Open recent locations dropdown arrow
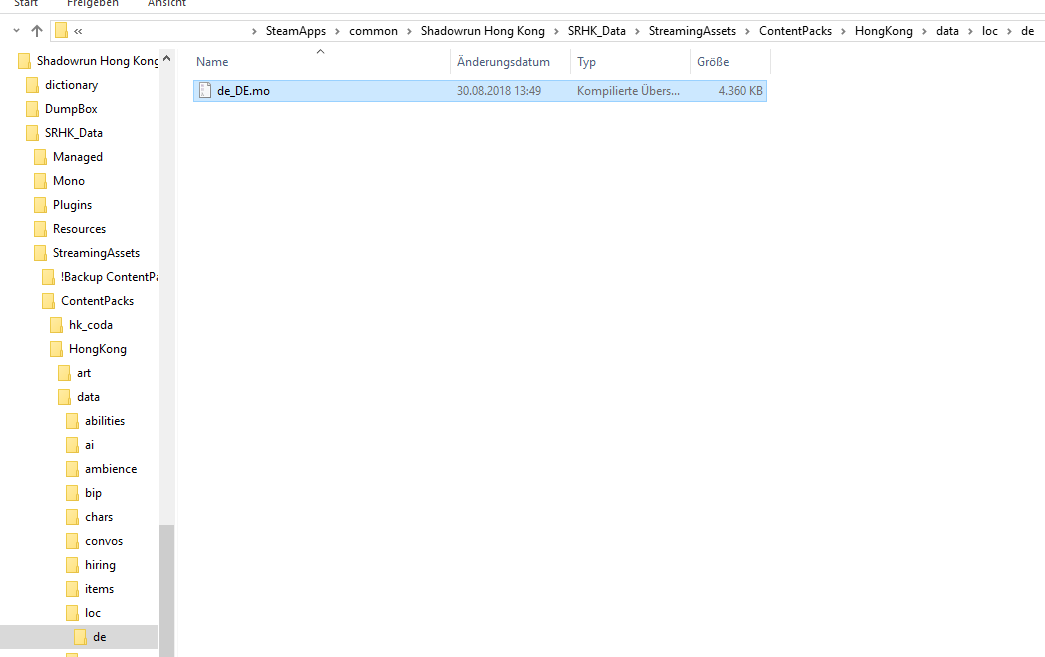The height and width of the screenshot is (657, 1045). pos(17,31)
